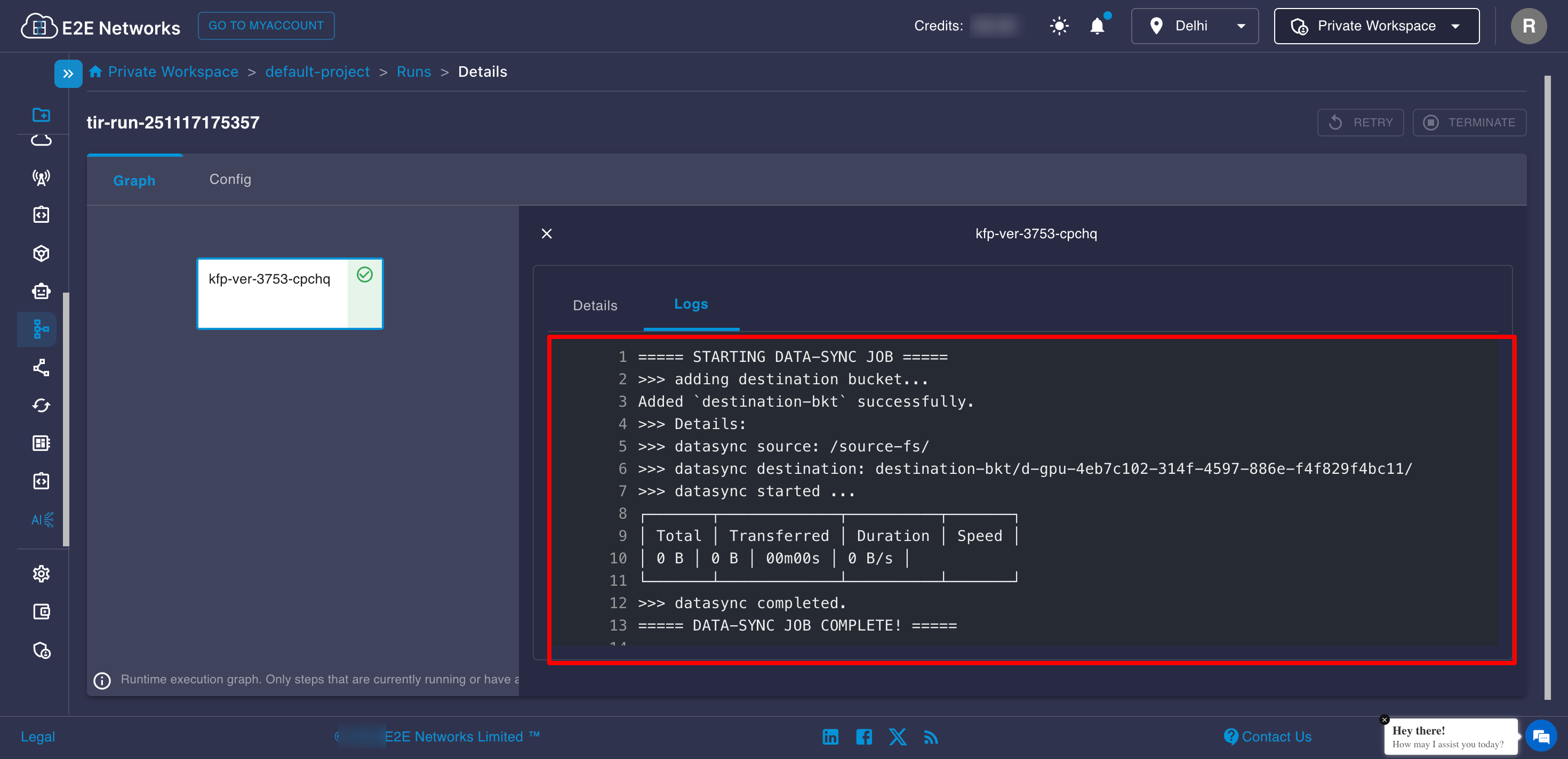Click the page vertical scrollbar on right
Screen dimensions: 1568x759
(1547, 389)
